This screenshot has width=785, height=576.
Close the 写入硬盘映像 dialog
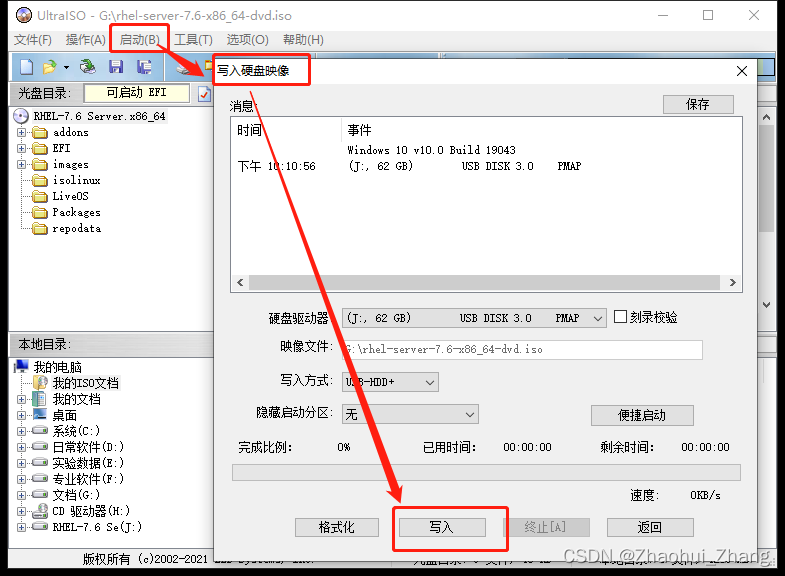click(742, 71)
